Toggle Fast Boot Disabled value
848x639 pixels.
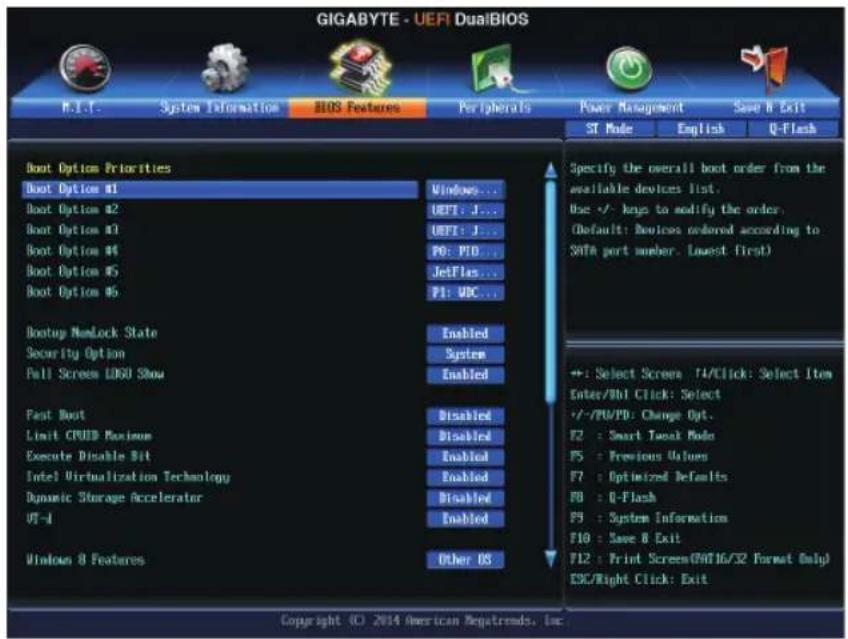click(465, 416)
